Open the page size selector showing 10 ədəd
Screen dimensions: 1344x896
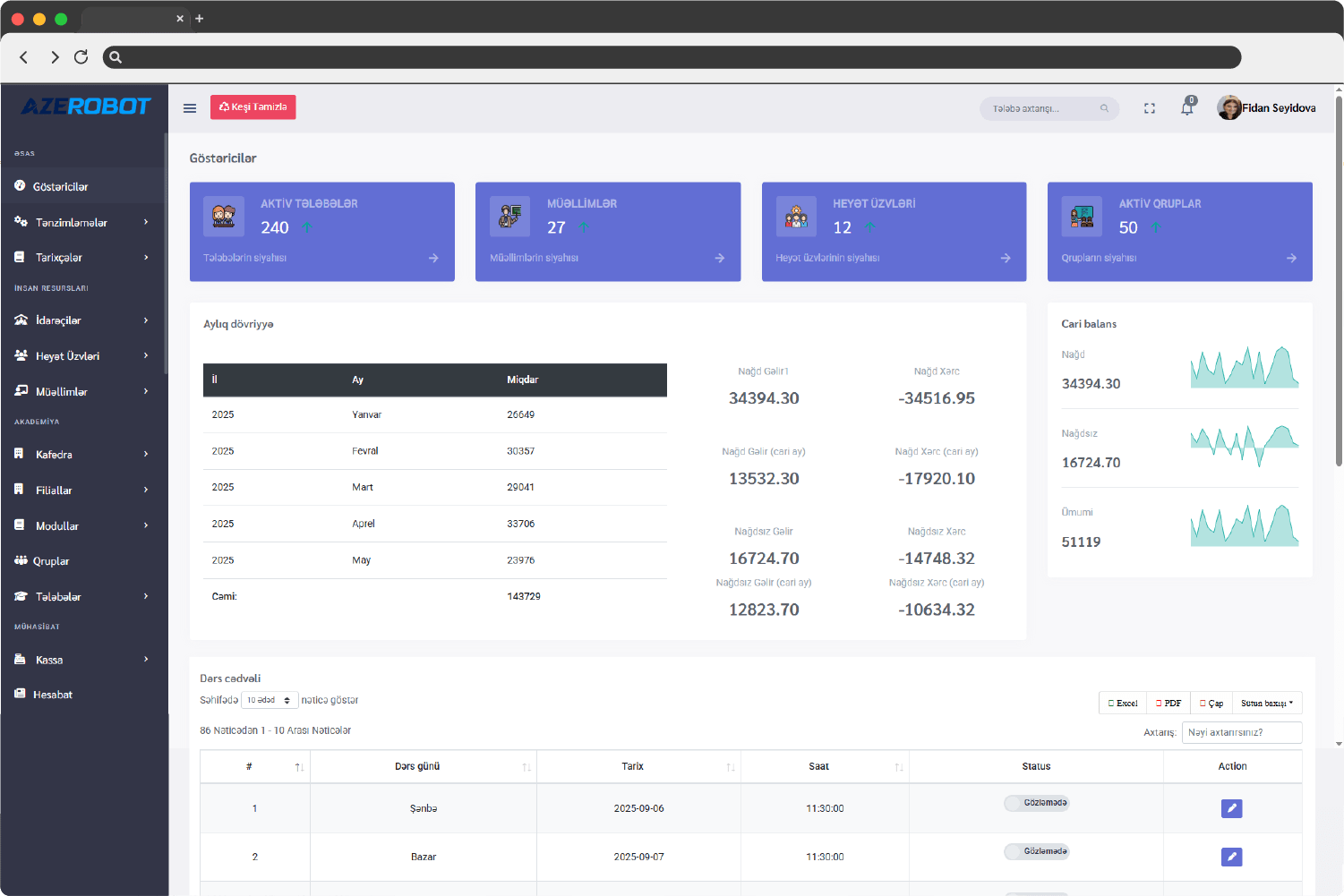click(x=270, y=699)
